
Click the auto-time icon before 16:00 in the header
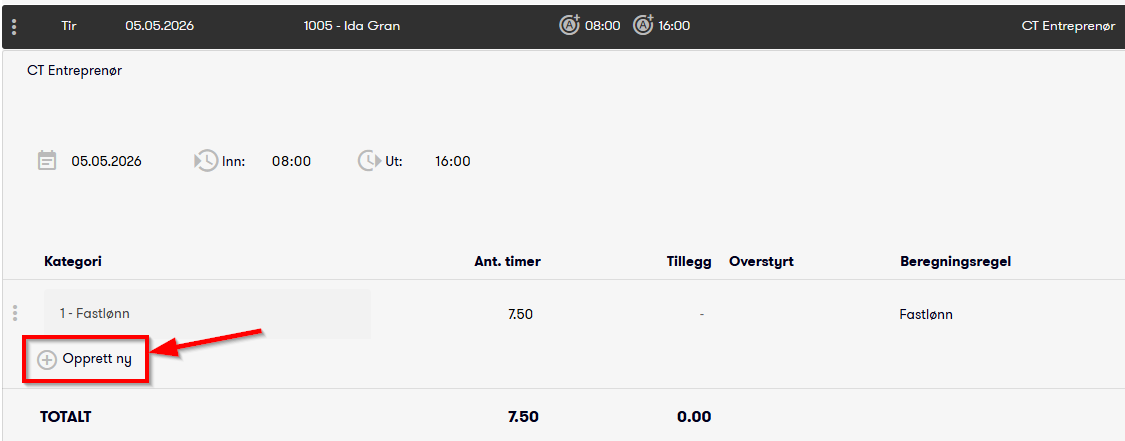click(x=644, y=26)
